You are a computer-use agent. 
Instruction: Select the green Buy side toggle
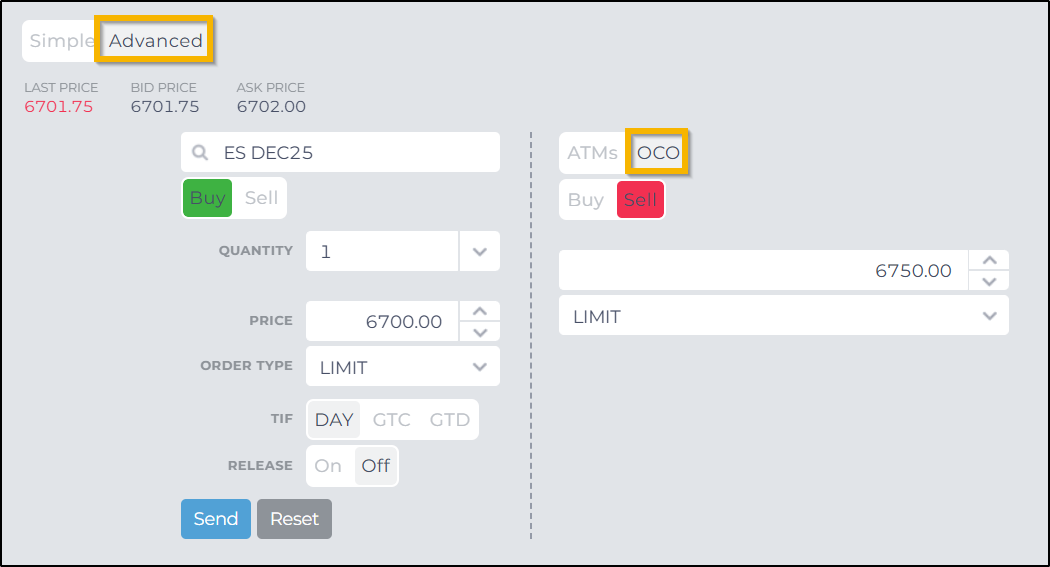tap(208, 198)
